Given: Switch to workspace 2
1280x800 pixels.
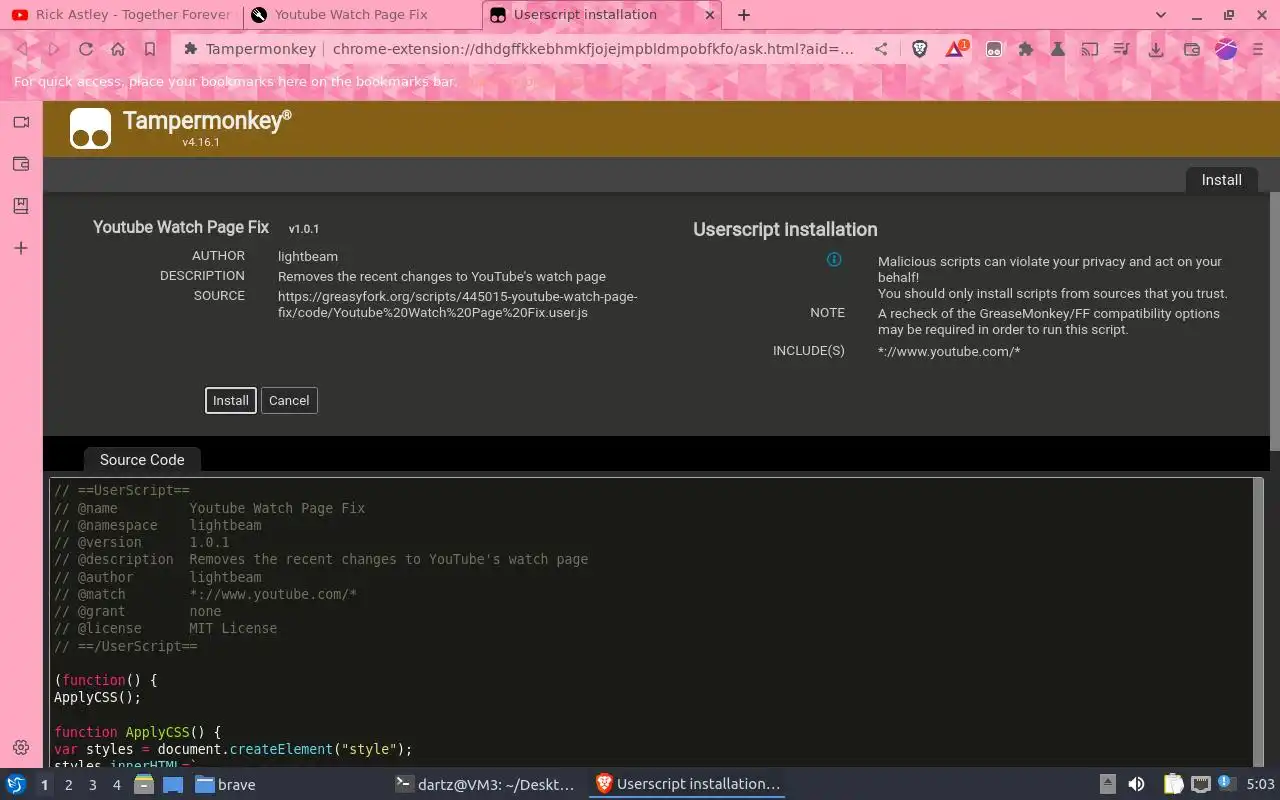Looking at the screenshot, I should tap(69, 785).
